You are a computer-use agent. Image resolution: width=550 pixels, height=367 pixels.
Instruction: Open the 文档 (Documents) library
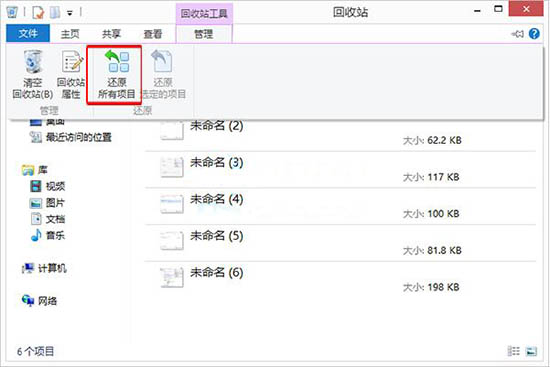[47, 219]
